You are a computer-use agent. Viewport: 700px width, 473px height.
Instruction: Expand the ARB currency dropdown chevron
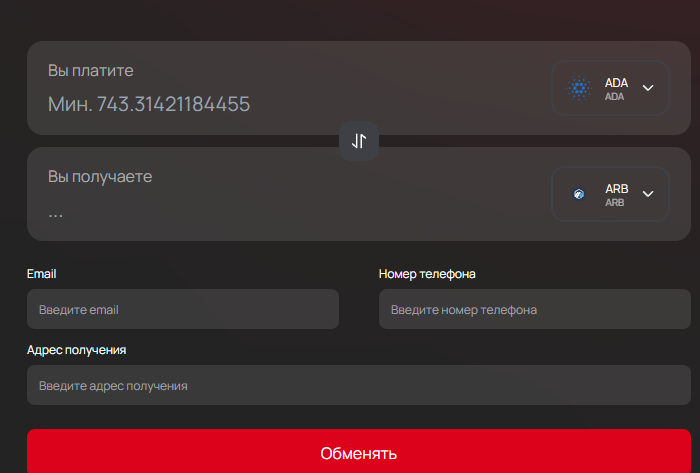click(x=648, y=194)
